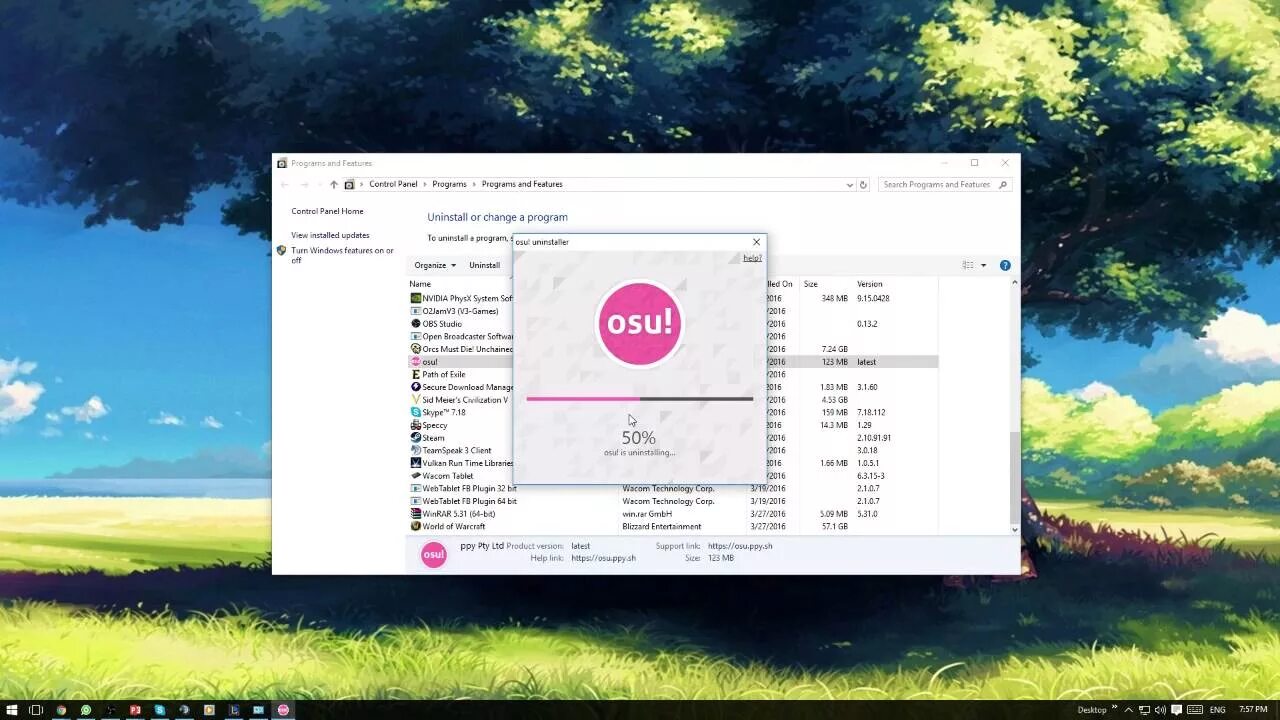The width and height of the screenshot is (1280, 720).
Task: Select the Speccy row in list
Action: [673, 425]
